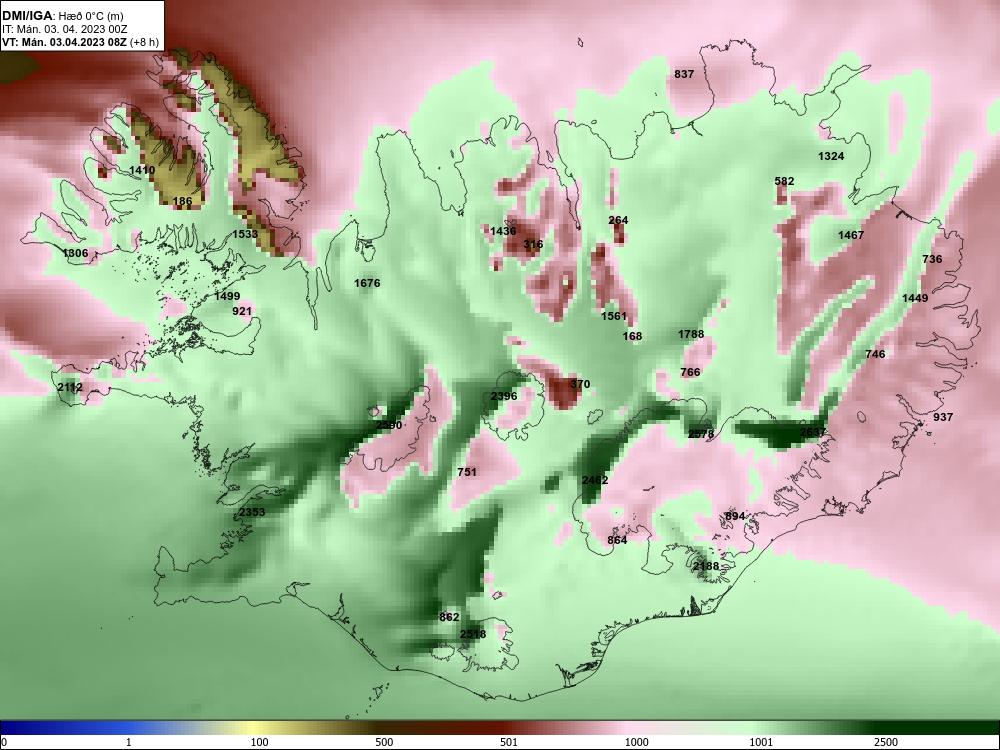Click the height value 2396
The width and height of the screenshot is (1000, 750).
pyautogui.click(x=504, y=396)
